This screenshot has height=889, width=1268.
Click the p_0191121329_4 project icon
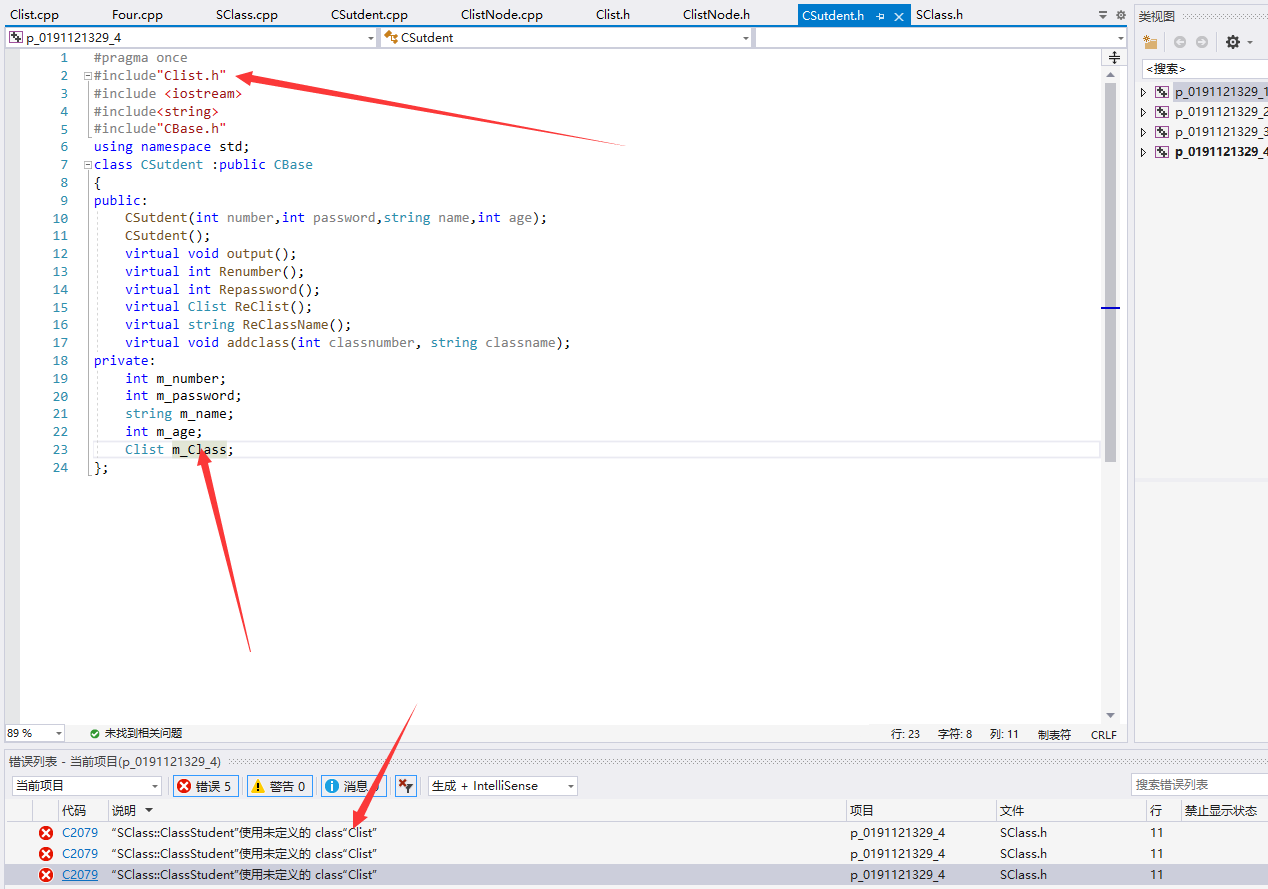point(1161,152)
